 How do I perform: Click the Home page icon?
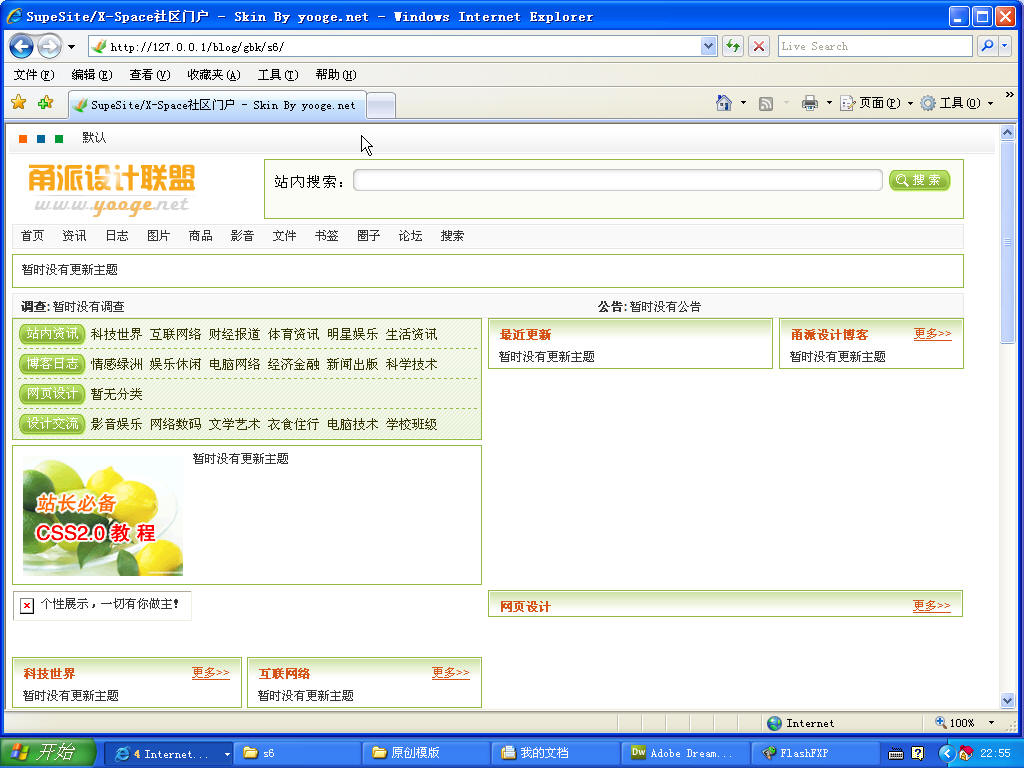pos(723,103)
